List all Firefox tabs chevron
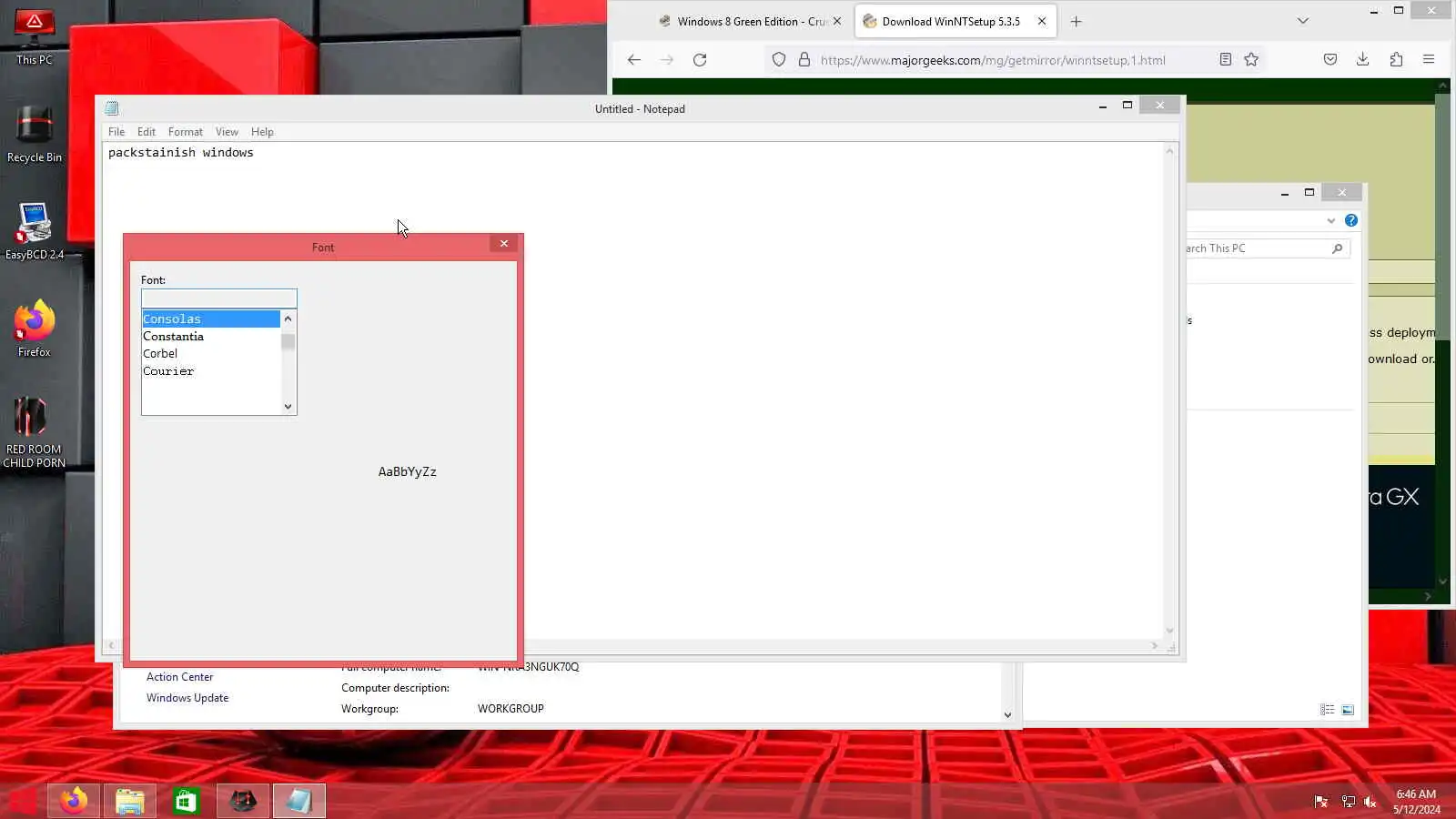Image resolution: width=1456 pixels, height=819 pixels. [x=1303, y=21]
